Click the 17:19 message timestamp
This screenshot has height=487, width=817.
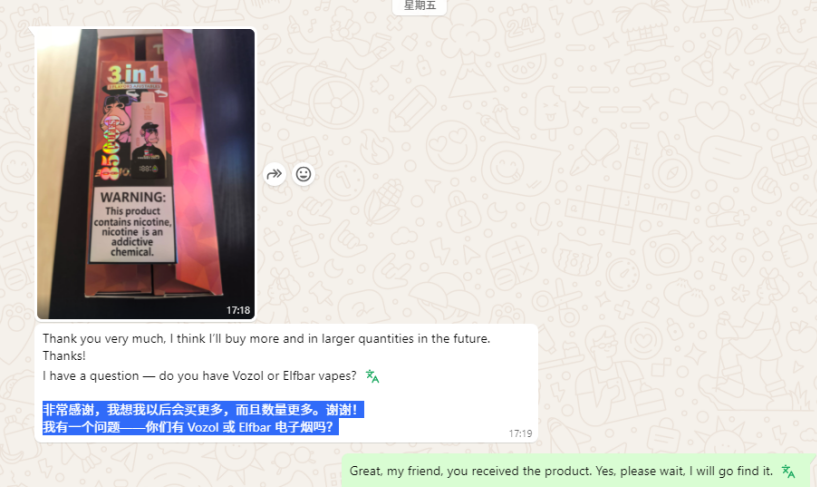point(520,433)
